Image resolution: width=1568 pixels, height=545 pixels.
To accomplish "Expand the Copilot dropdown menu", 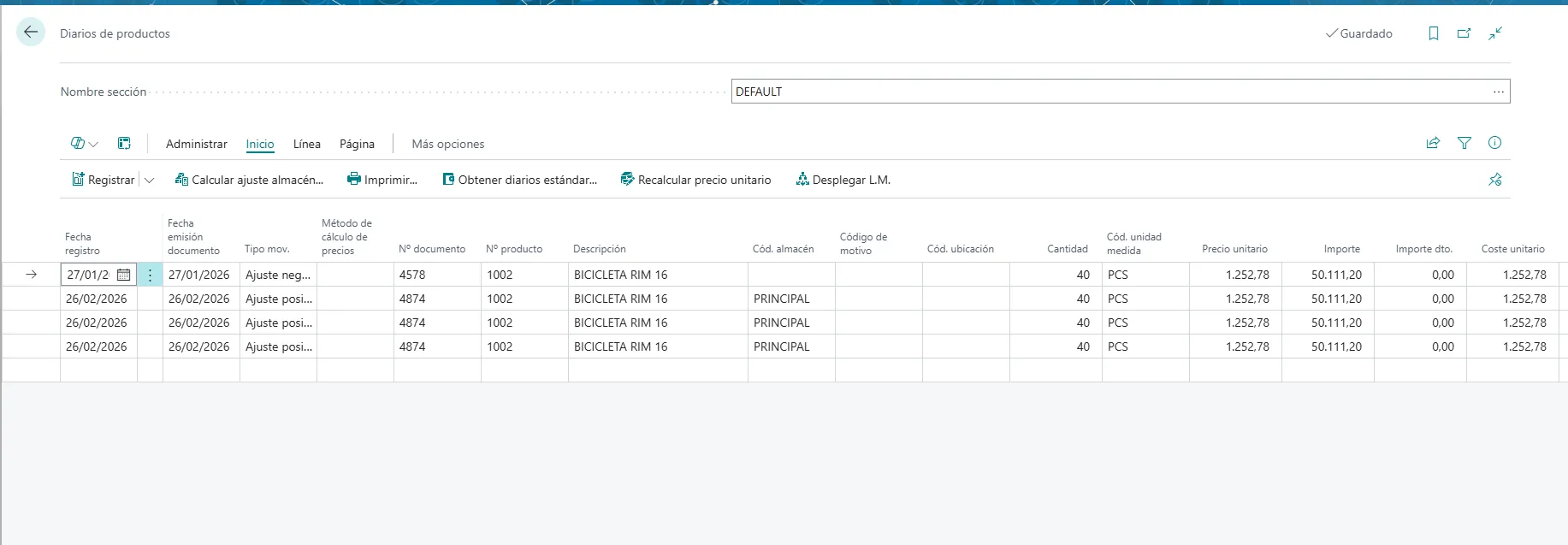I will [84, 144].
